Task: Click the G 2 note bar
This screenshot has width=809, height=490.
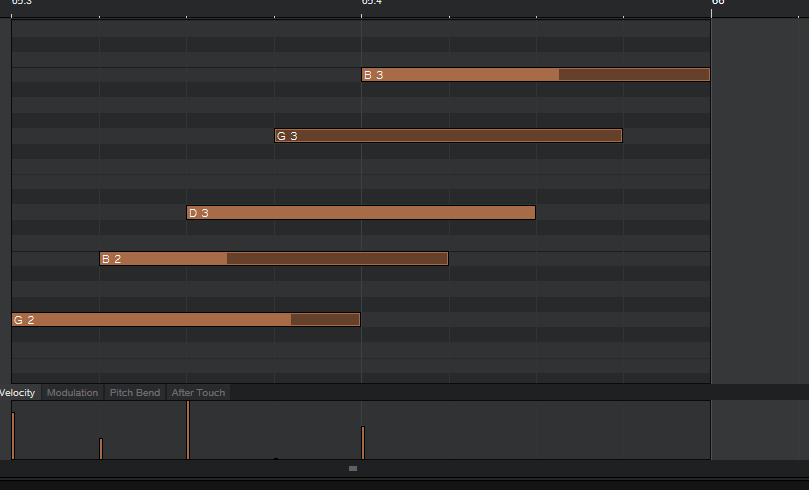Action: point(185,320)
